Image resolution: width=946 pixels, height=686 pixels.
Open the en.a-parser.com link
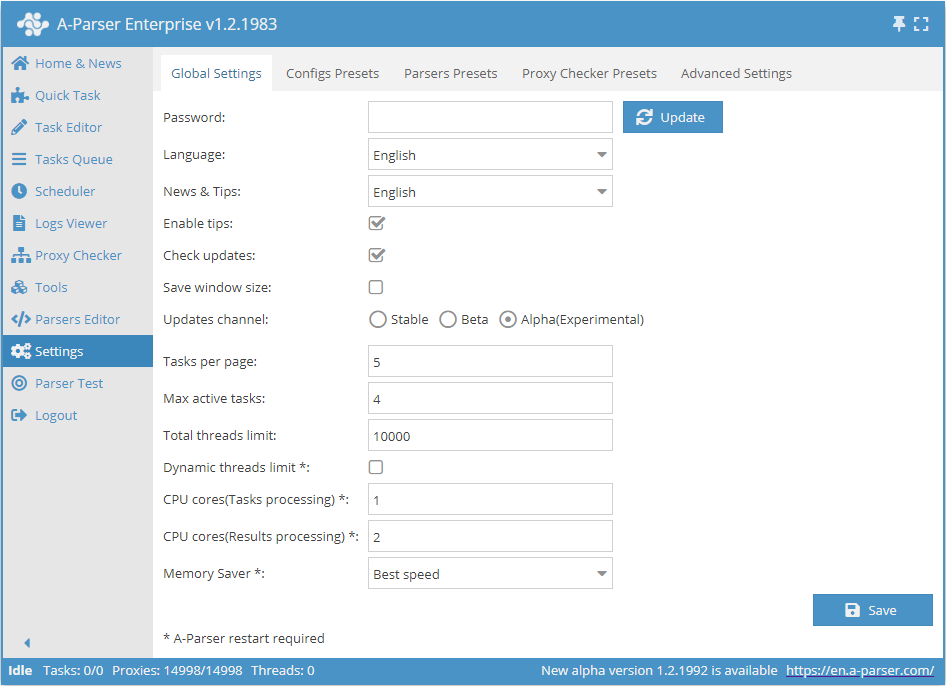(x=860, y=670)
